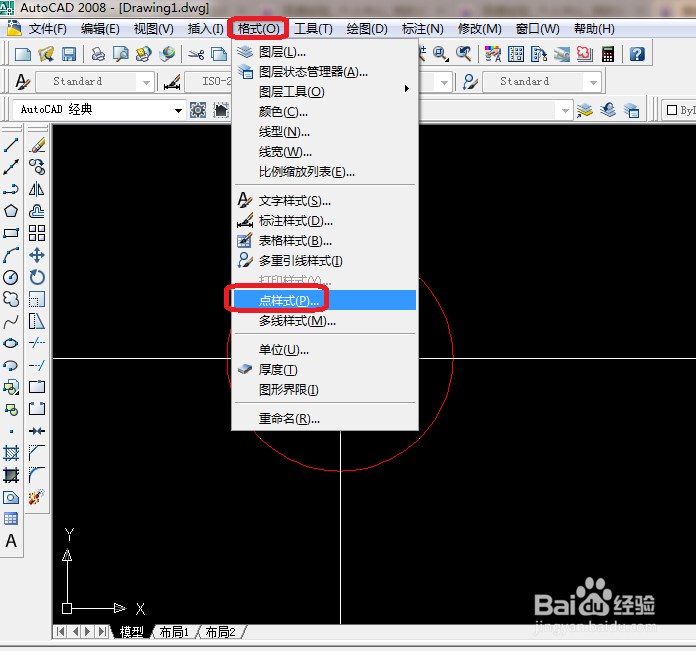Open the 绘图(D) menu
696x651 pixels.
click(x=367, y=29)
